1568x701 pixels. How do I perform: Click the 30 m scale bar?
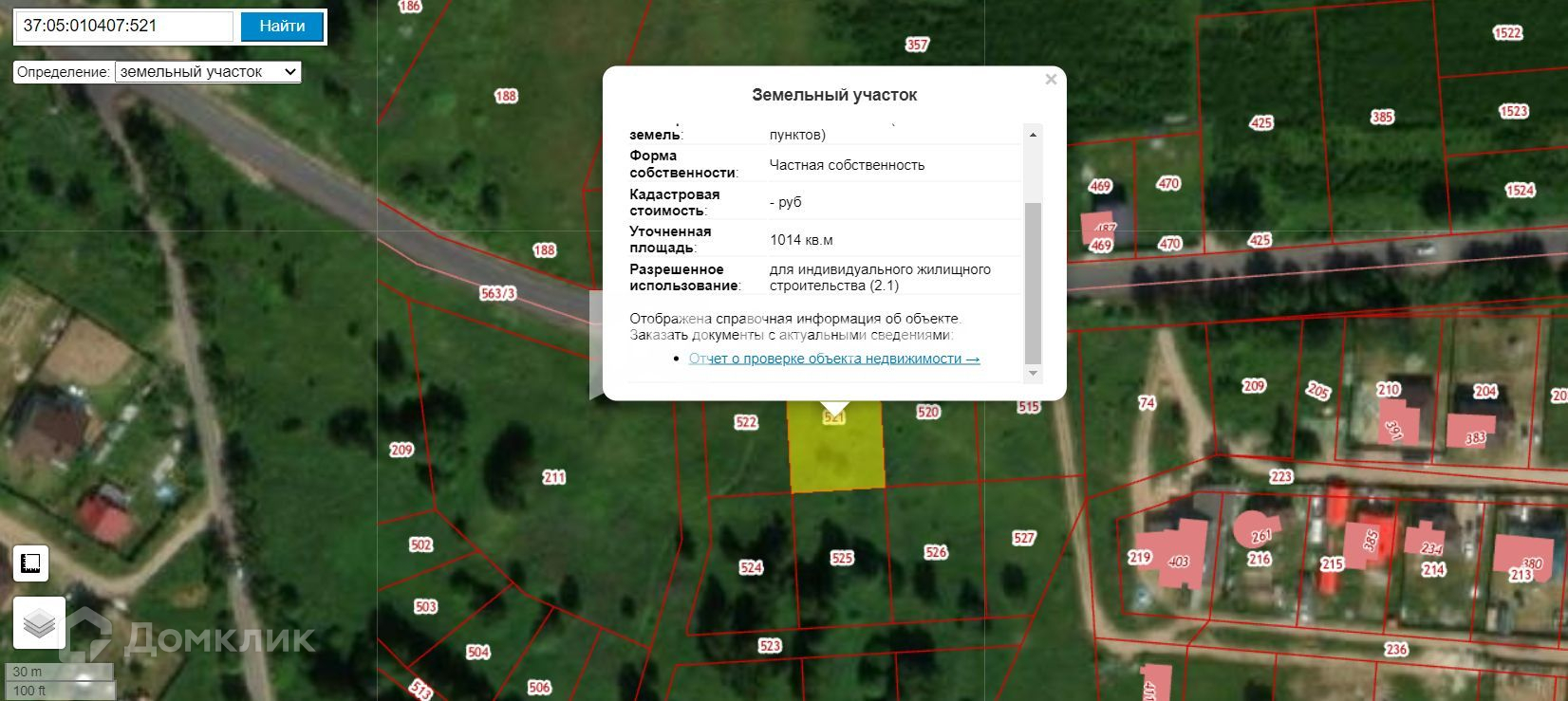[x=60, y=672]
